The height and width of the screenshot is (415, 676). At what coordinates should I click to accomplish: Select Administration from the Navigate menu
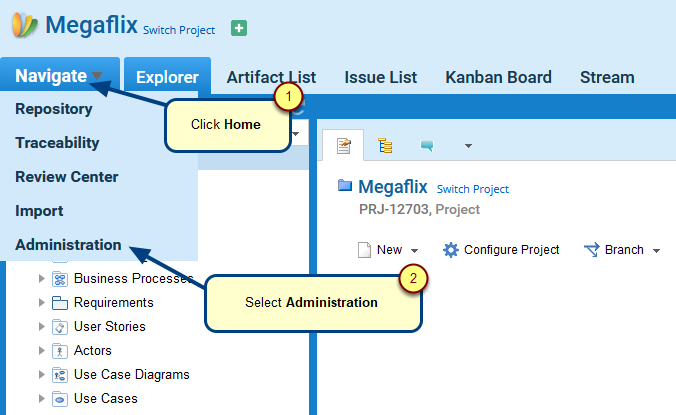point(68,245)
